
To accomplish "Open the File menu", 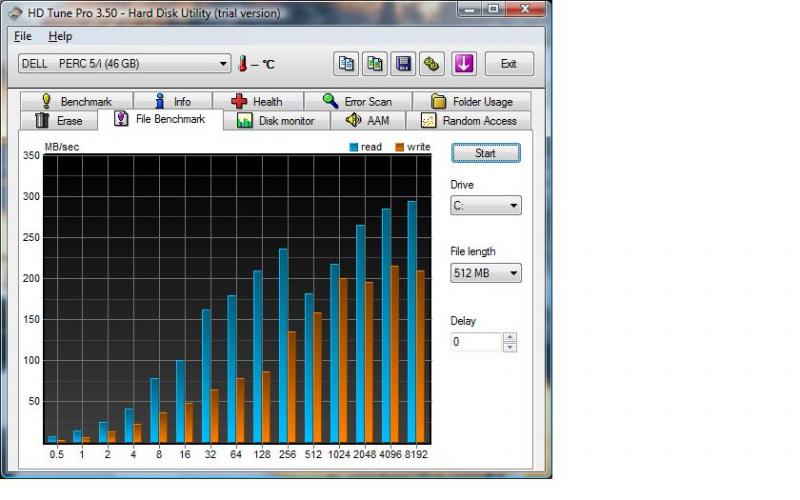I will [x=22, y=36].
